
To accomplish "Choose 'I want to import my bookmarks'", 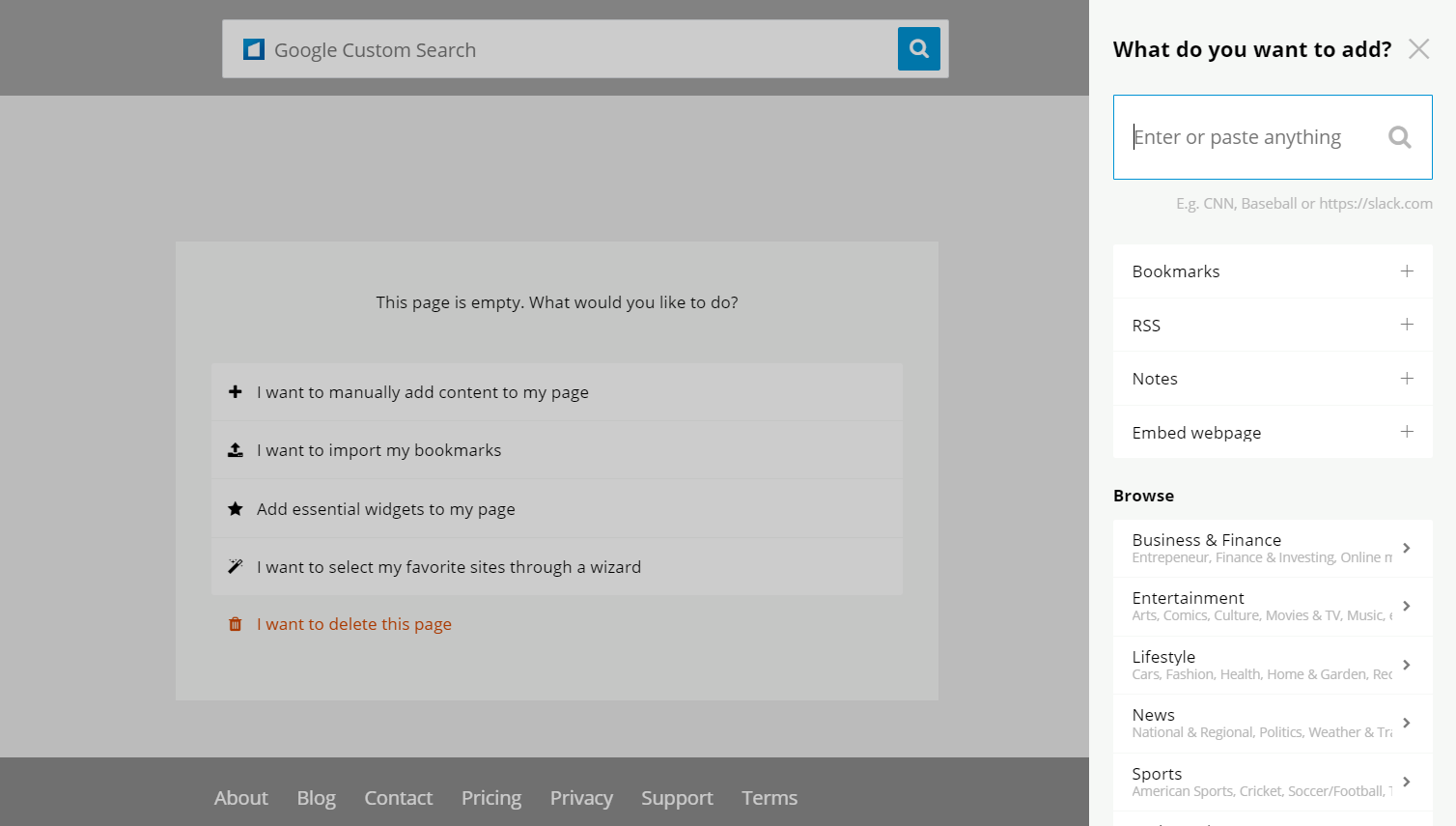I will pos(378,449).
